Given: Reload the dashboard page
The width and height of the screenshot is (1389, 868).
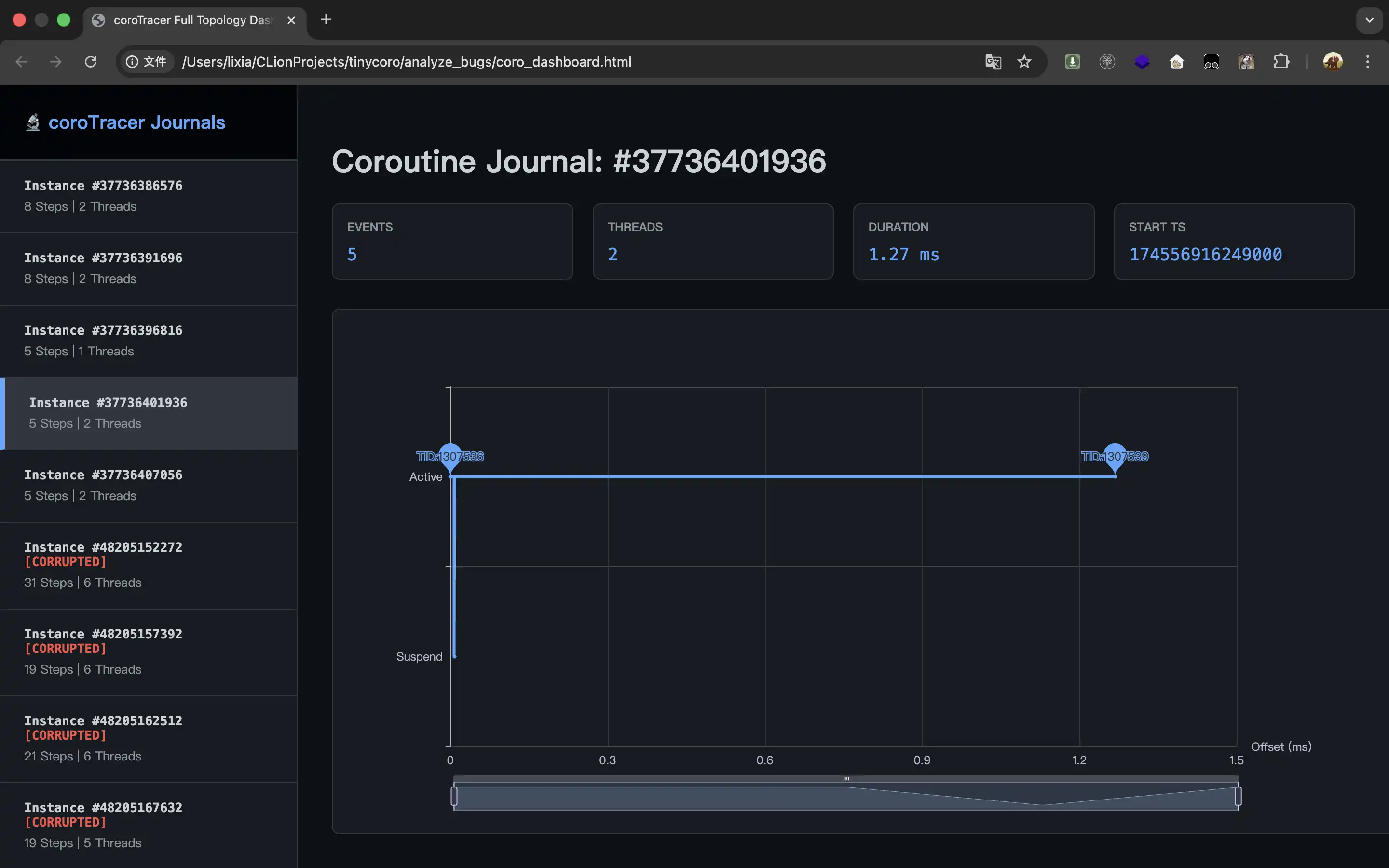Looking at the screenshot, I should coord(91,61).
